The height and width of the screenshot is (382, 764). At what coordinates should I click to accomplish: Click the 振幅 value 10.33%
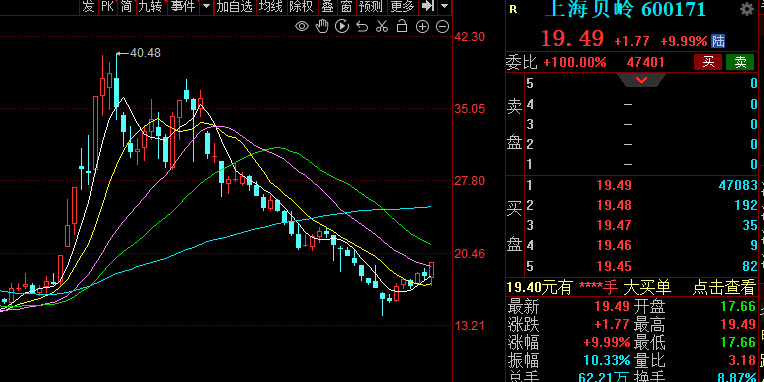(x=607, y=361)
